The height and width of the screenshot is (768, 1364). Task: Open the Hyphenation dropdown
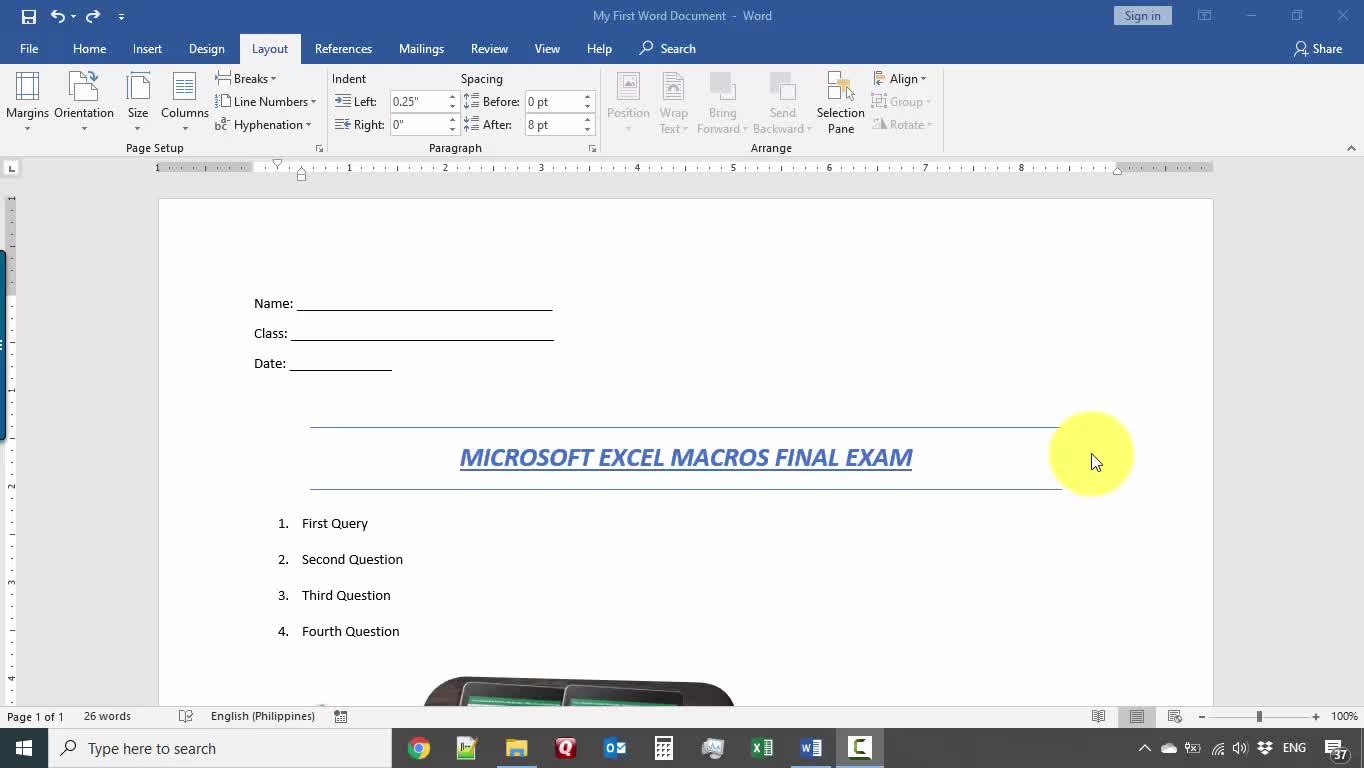point(264,125)
